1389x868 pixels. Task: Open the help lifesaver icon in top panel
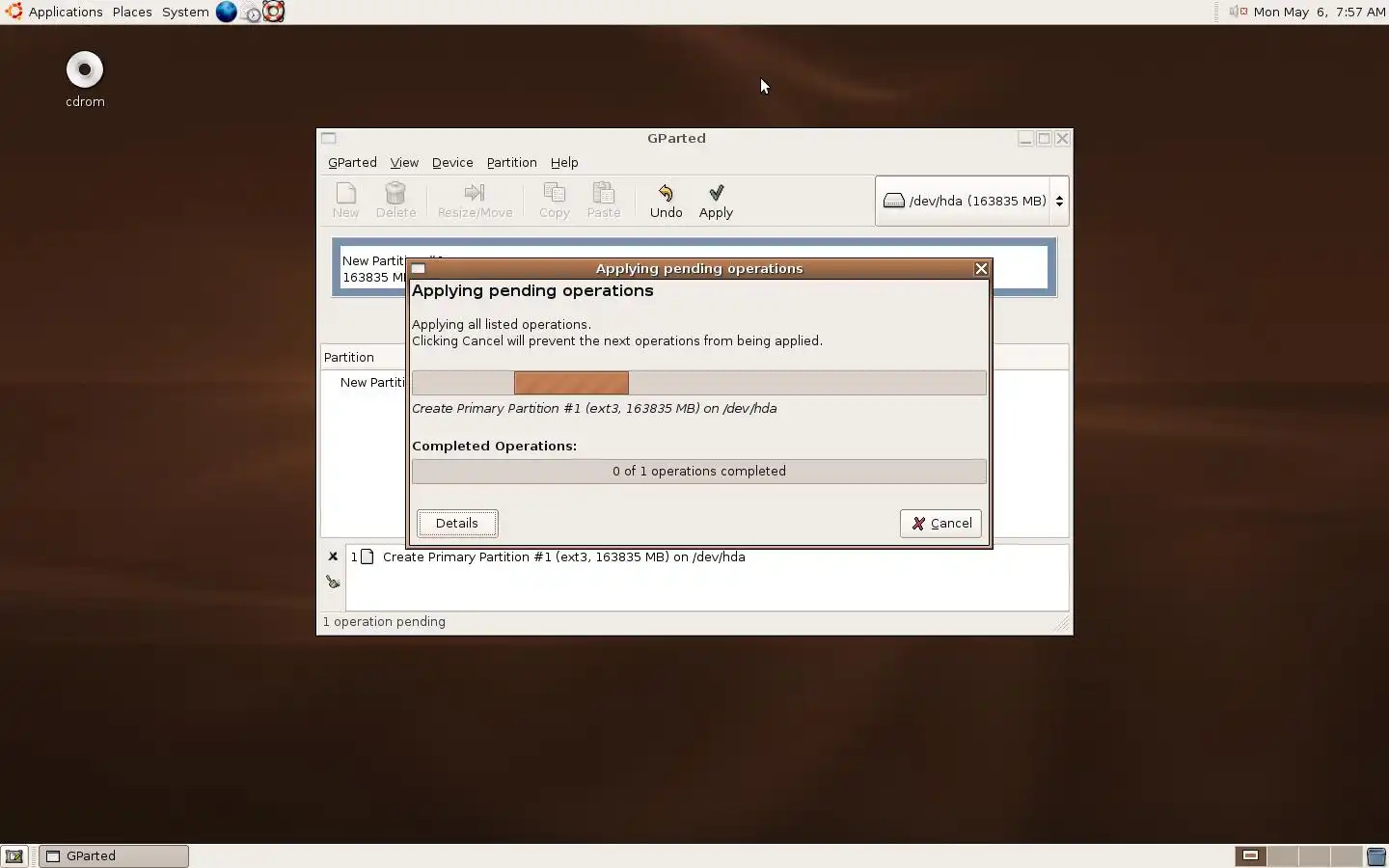[274, 12]
